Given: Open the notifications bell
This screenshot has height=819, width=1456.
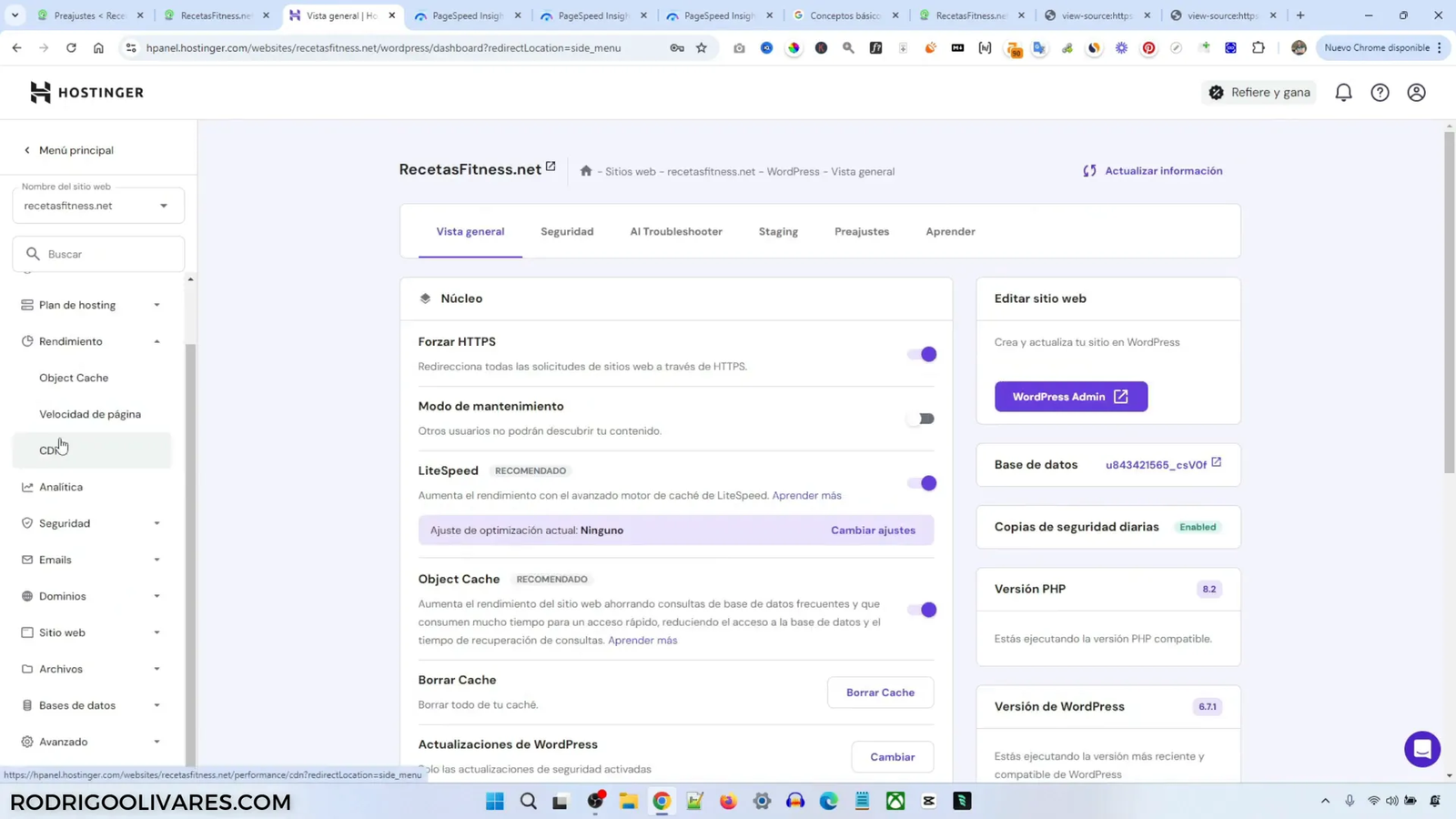Looking at the screenshot, I should tap(1344, 92).
